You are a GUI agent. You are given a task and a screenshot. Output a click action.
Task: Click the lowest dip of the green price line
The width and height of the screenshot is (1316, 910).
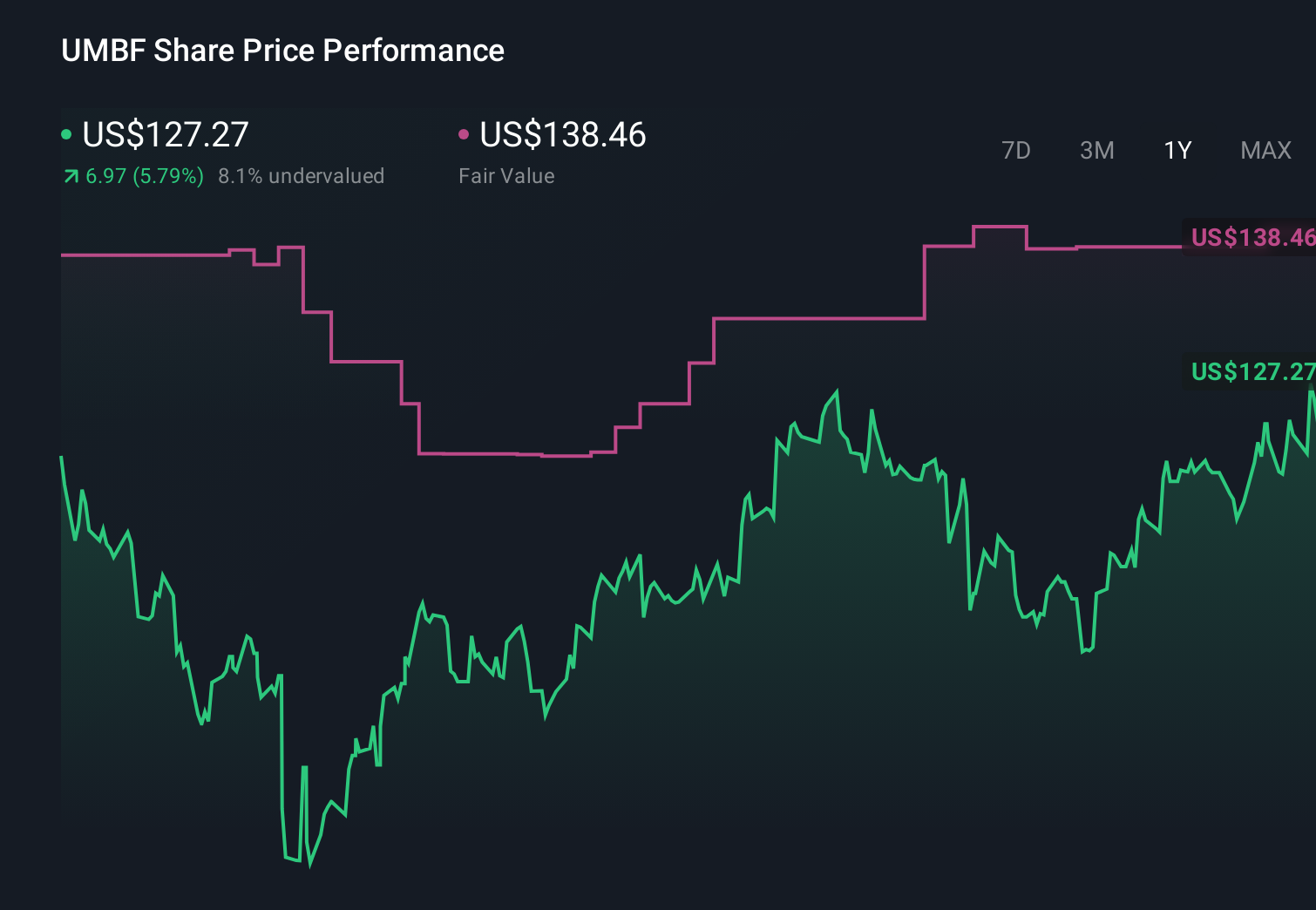pyautogui.click(x=311, y=867)
